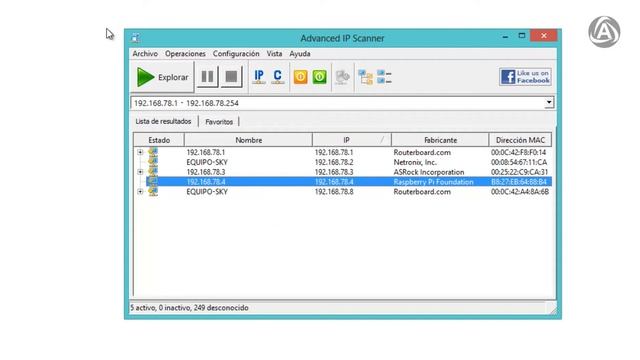This screenshot has width=640, height=360.
Task: Click the collapse-all list toolbar icon
Action: coord(384,77)
